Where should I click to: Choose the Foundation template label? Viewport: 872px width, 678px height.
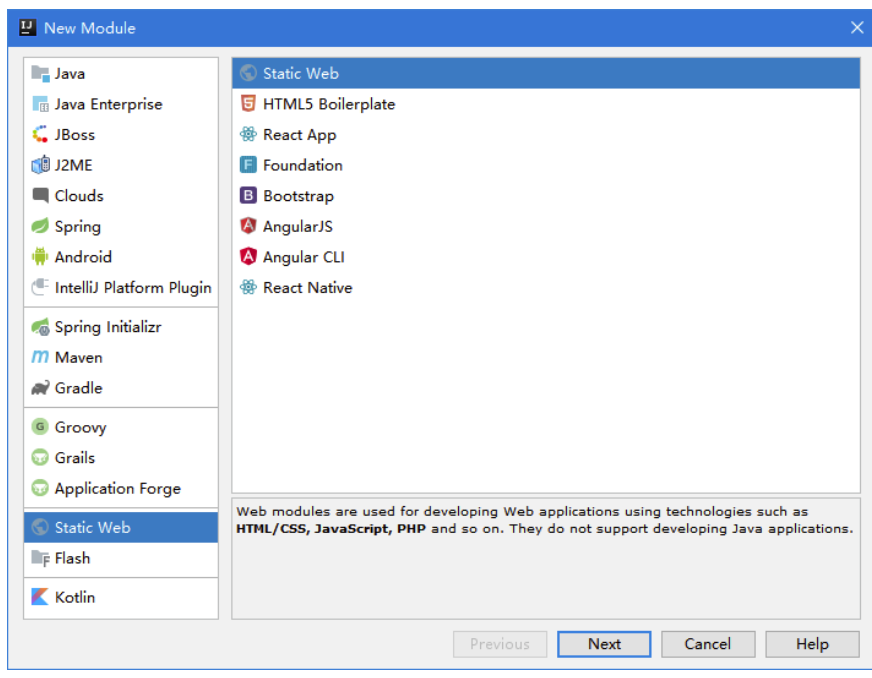click(x=303, y=166)
